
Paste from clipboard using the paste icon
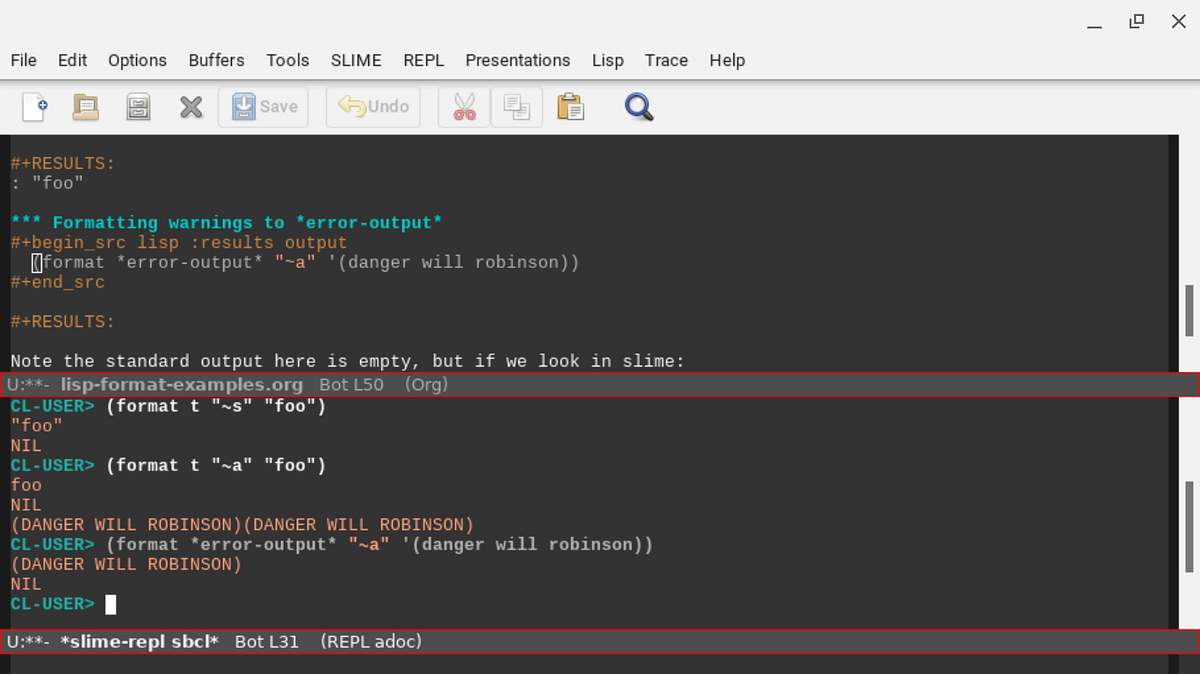pos(570,106)
